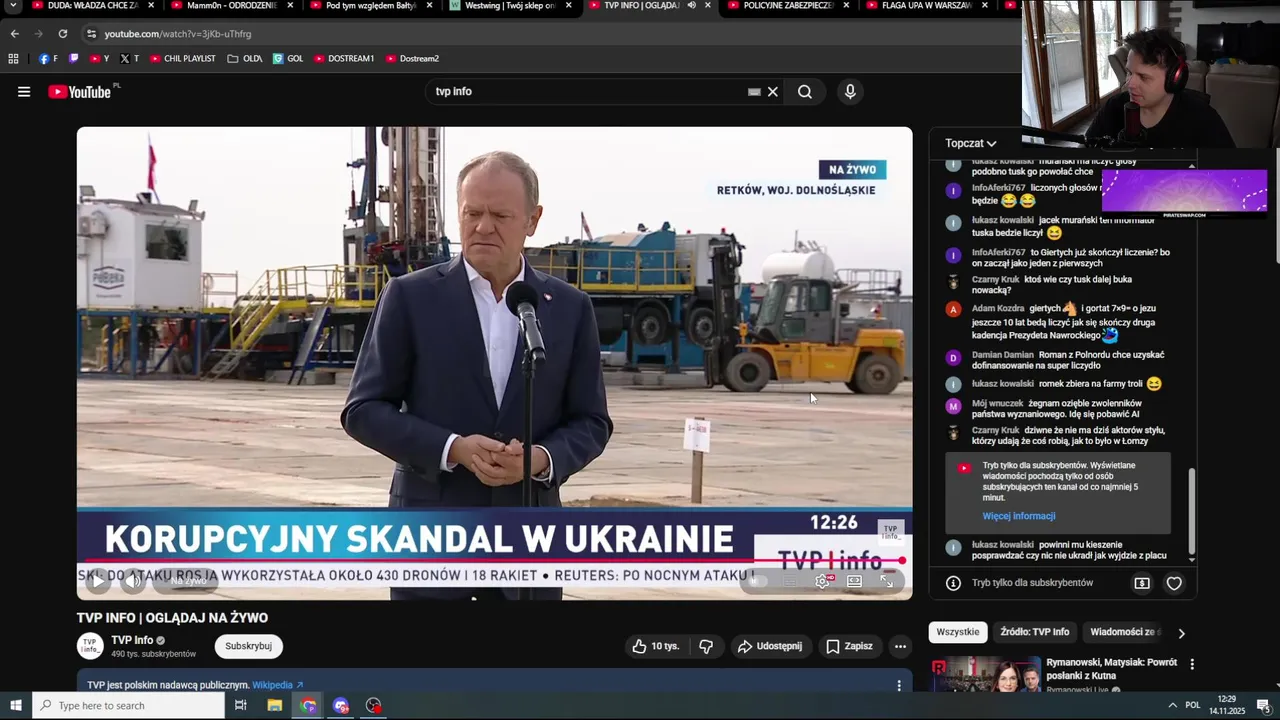Reload the page in the browser
Image resolution: width=1280 pixels, height=720 pixels.
62,33
